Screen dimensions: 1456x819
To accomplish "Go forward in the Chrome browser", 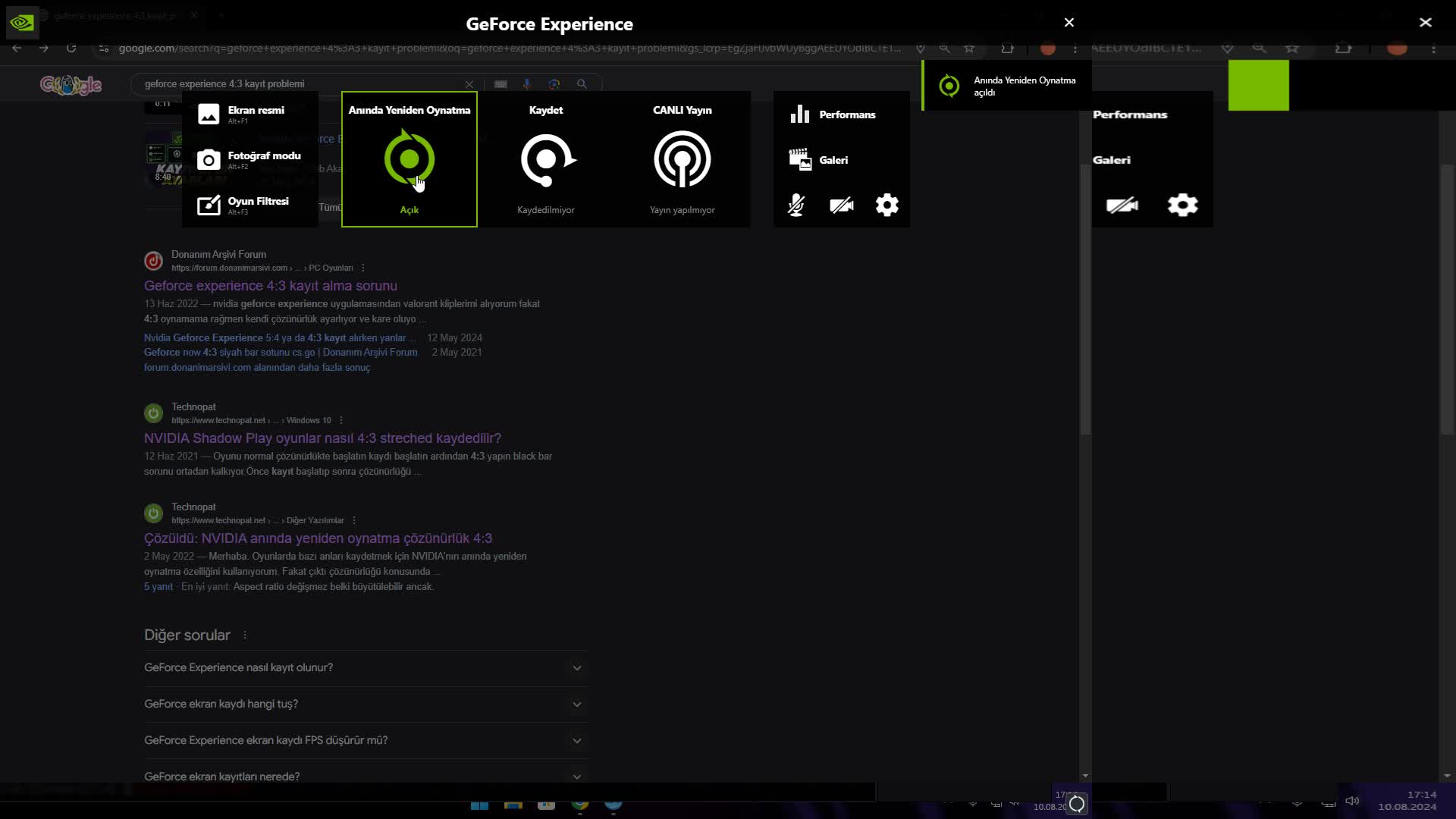I will click(44, 48).
